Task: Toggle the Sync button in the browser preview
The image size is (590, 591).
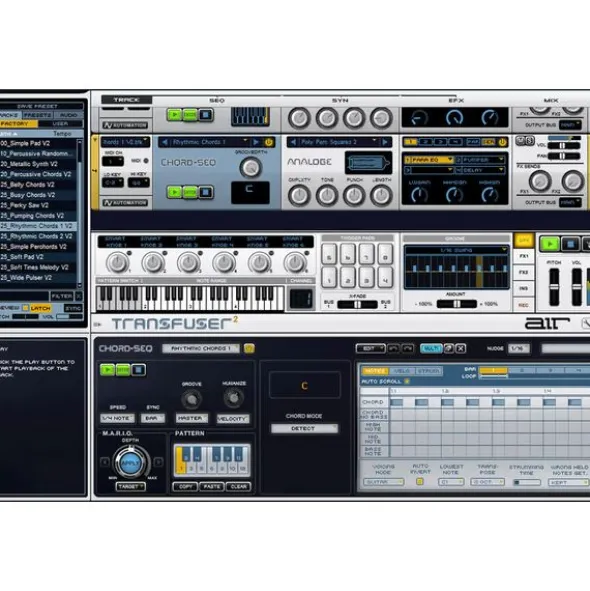Action: click(x=73, y=308)
